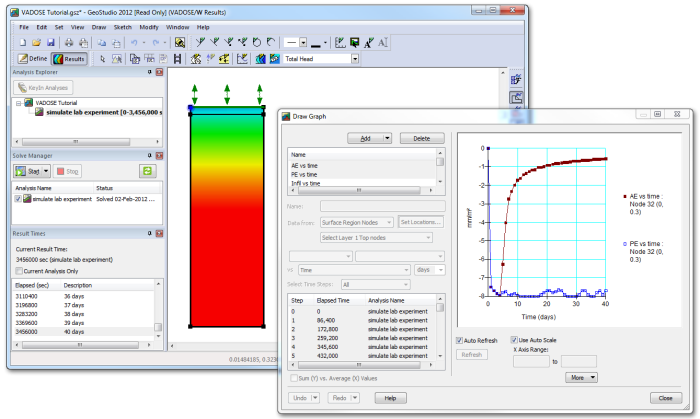This screenshot has width=700, height=419.
Task: Collapse the VADOSE Tutorial tree node
Action: [x=19, y=103]
